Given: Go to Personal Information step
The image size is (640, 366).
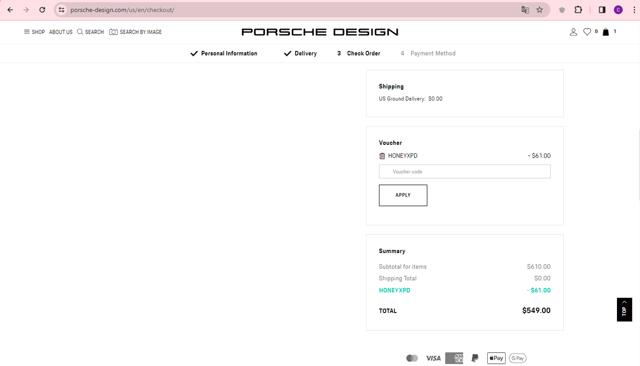Looking at the screenshot, I should (x=224, y=53).
